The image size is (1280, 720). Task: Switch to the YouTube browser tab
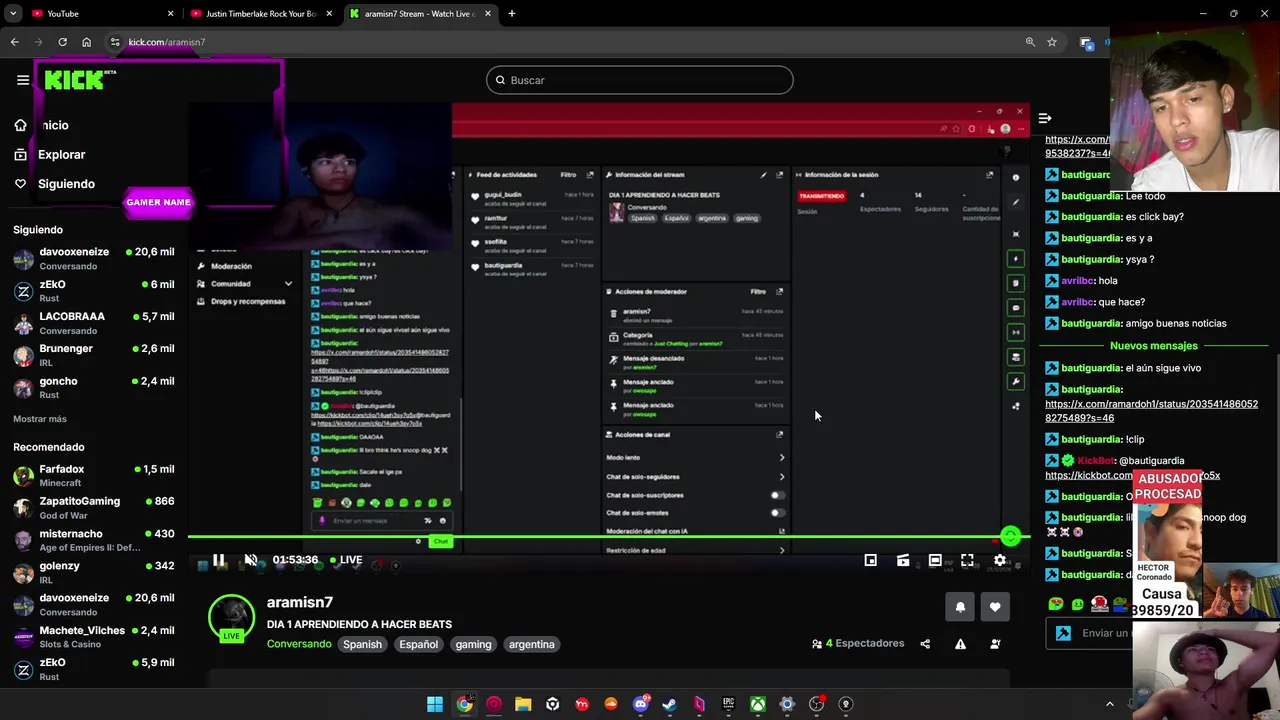point(100,14)
